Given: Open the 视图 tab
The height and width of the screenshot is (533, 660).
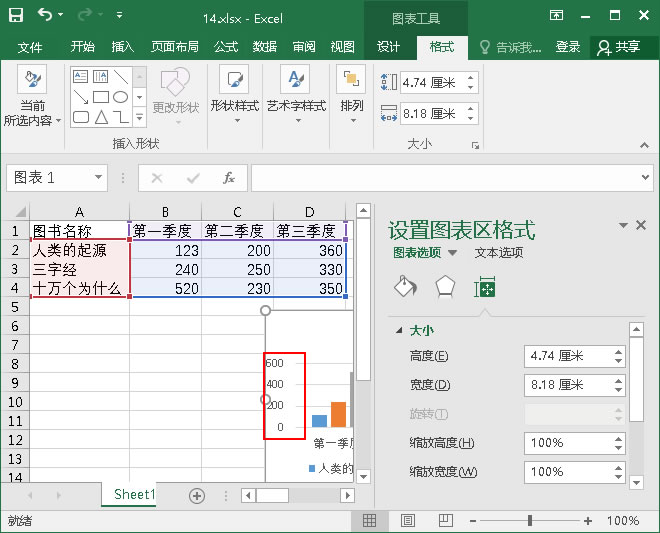Looking at the screenshot, I should pos(342,47).
